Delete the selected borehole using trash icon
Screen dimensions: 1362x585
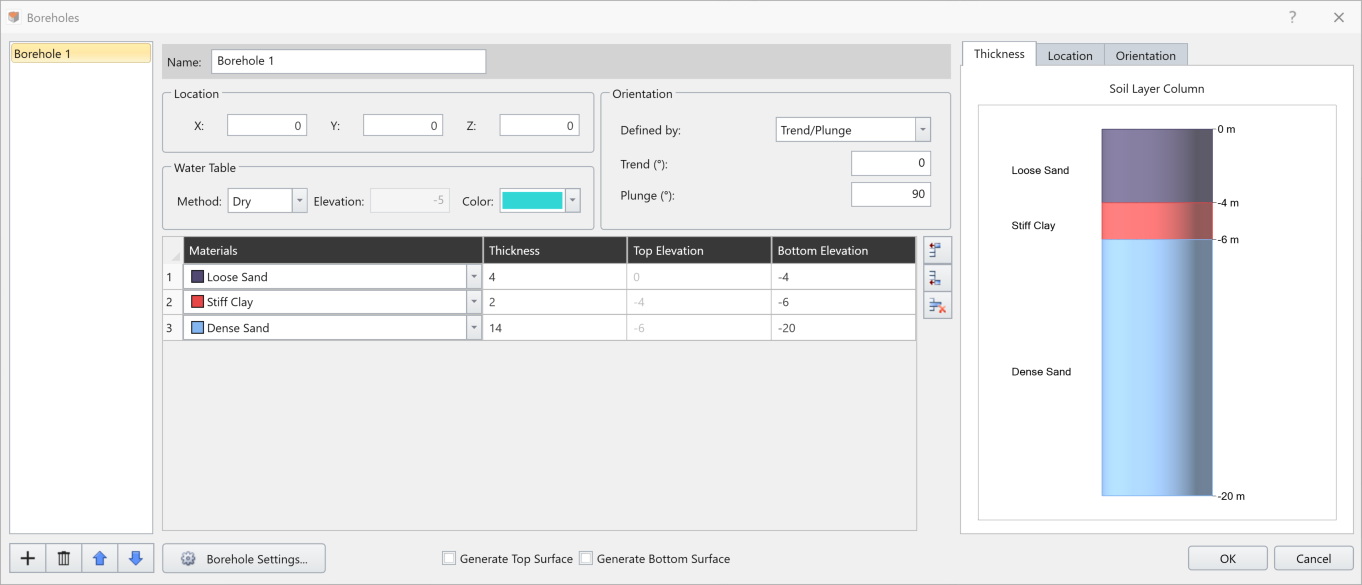coord(64,559)
